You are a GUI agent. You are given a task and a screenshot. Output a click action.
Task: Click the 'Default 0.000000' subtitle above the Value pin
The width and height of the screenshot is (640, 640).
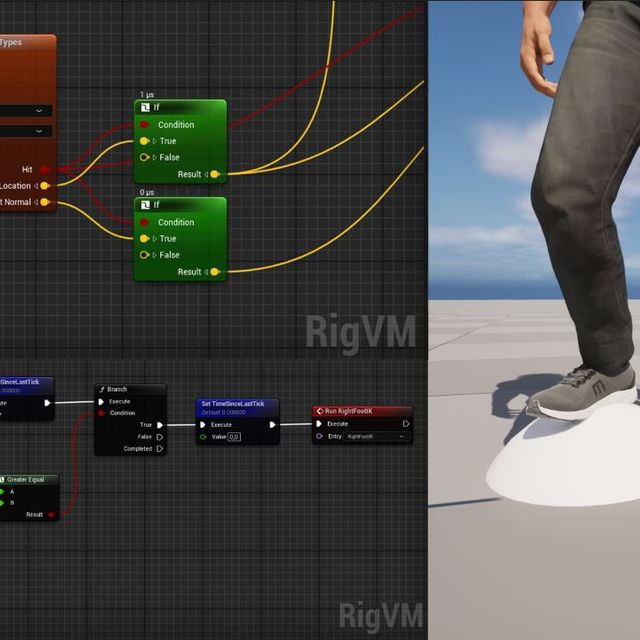coord(224,412)
